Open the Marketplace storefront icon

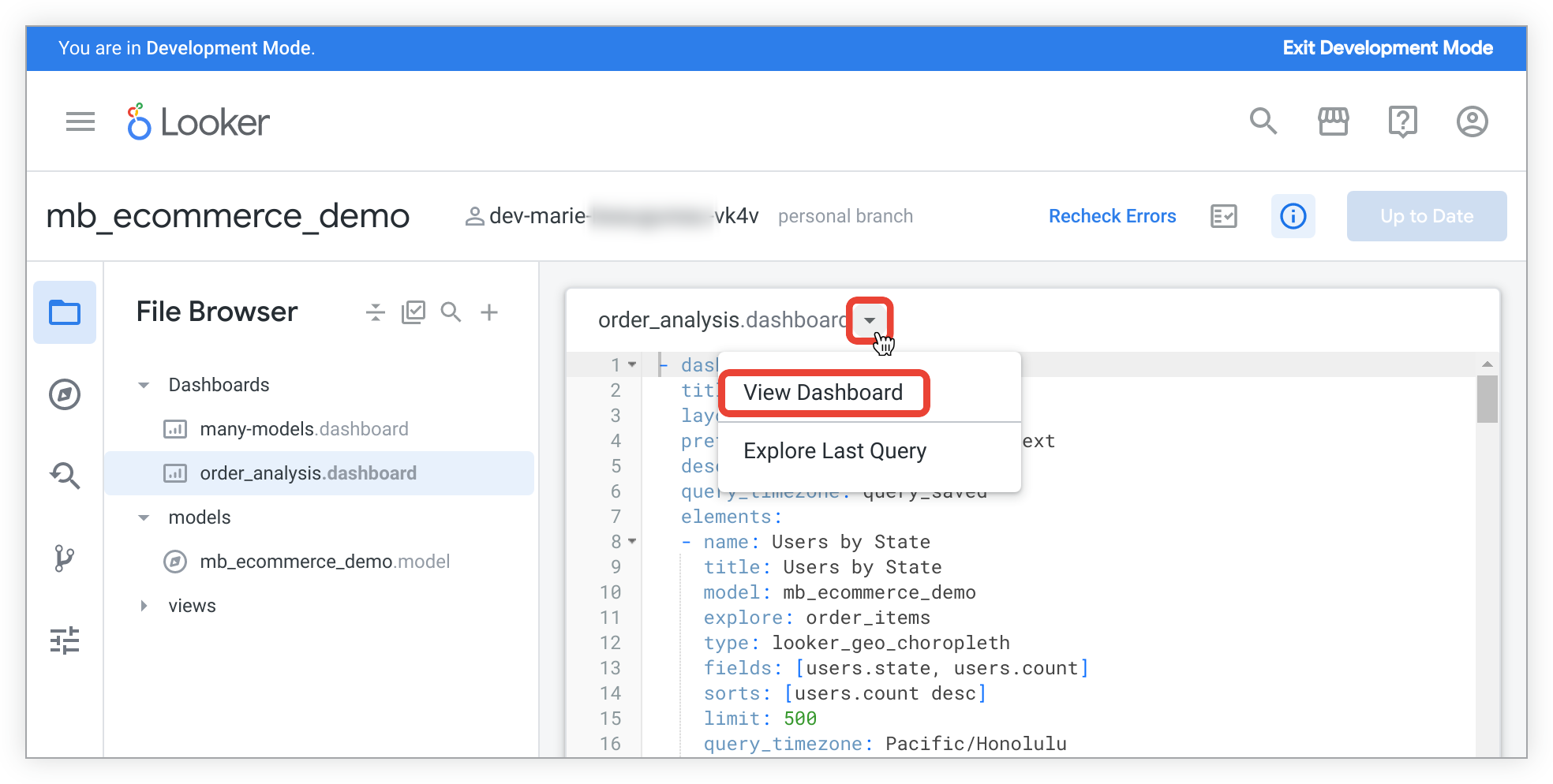click(x=1333, y=121)
